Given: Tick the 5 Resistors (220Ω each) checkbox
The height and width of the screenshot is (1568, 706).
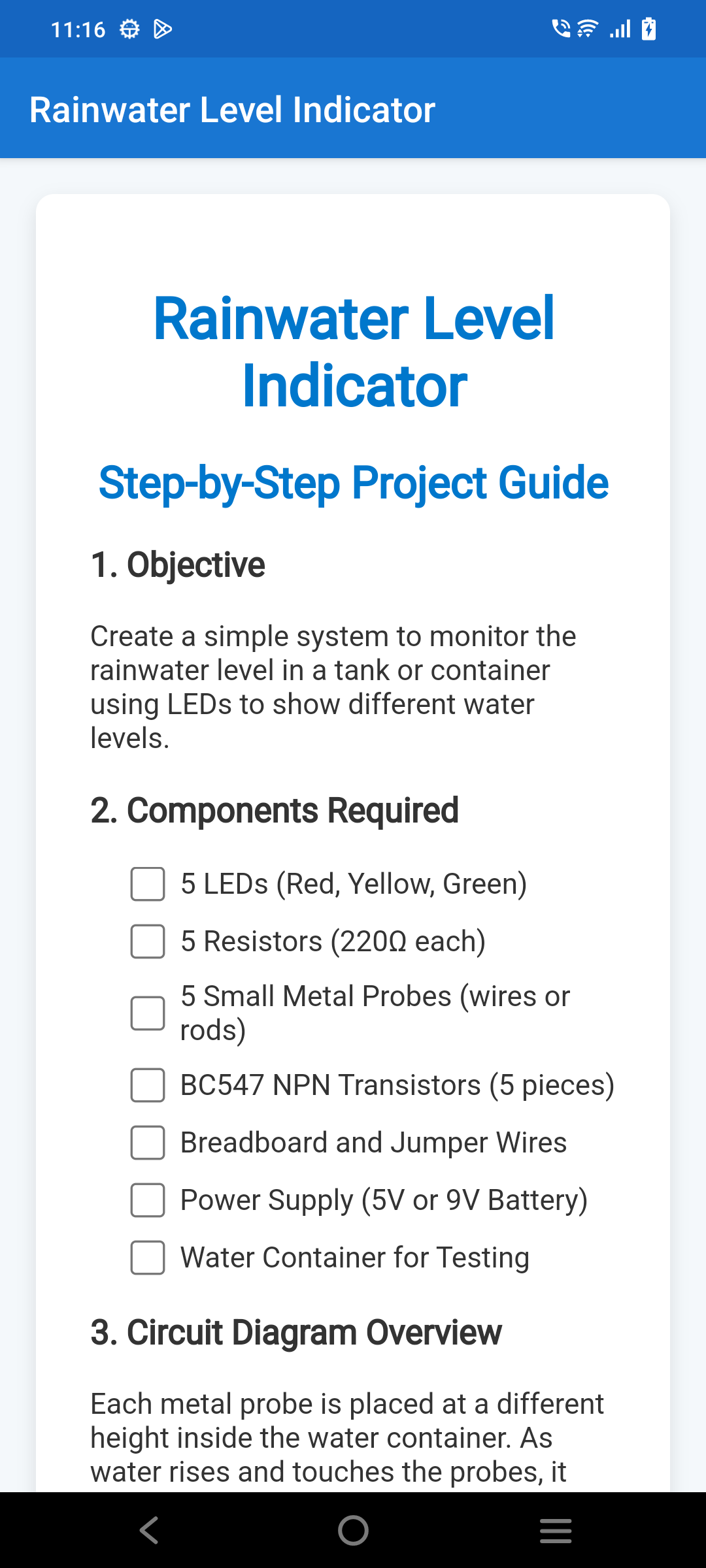Looking at the screenshot, I should [x=148, y=941].
